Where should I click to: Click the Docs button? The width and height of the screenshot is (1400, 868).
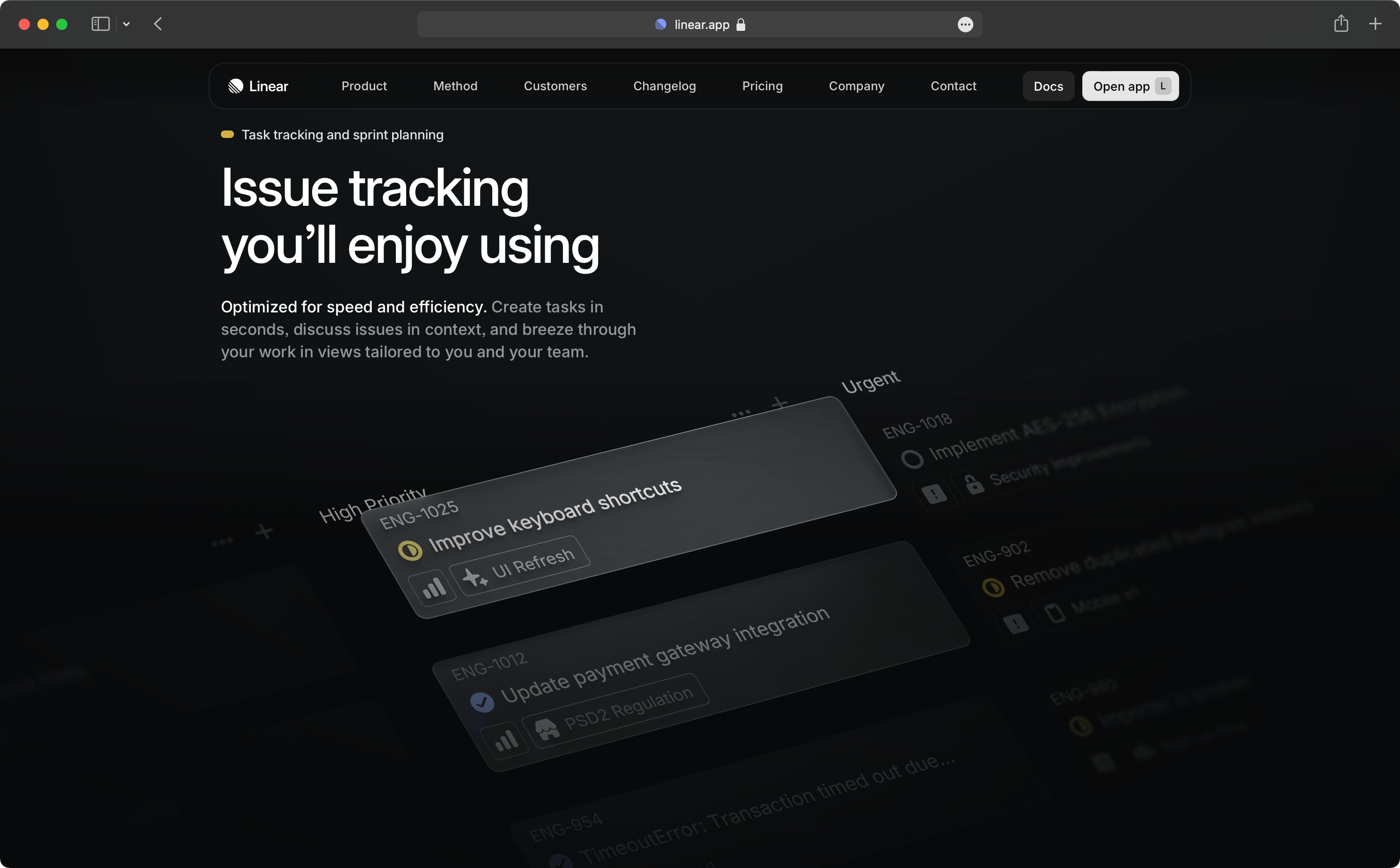point(1048,86)
